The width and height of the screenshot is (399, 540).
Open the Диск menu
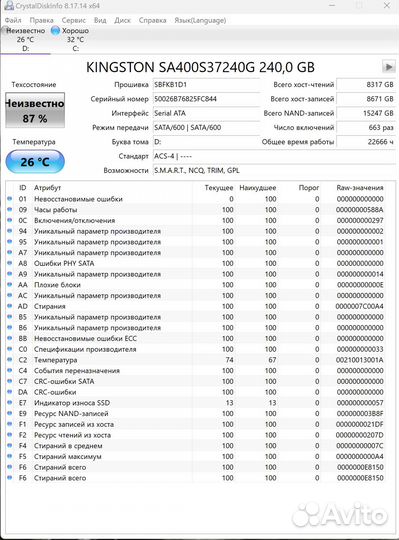[x=123, y=20]
